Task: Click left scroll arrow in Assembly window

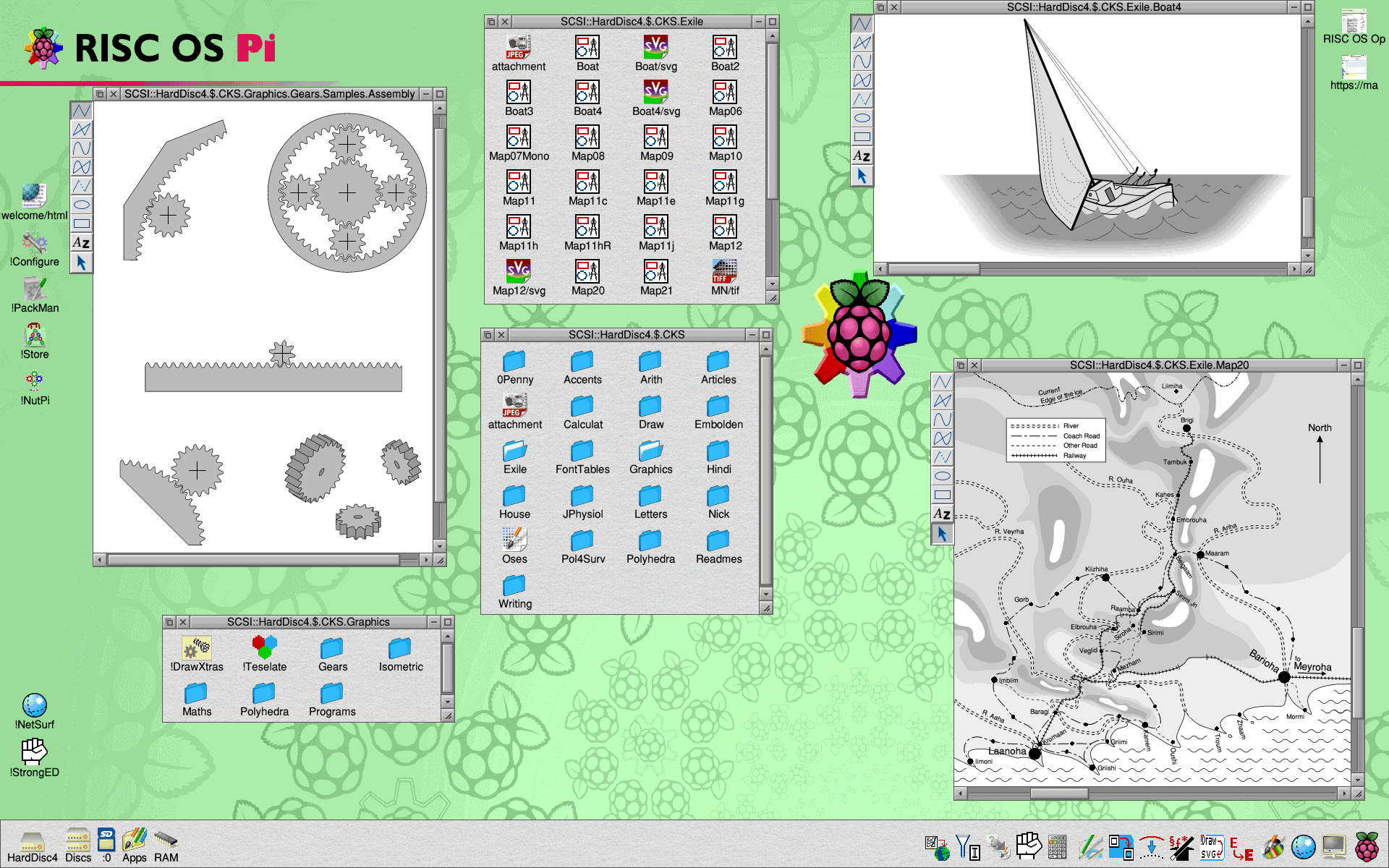Action: 101,560
